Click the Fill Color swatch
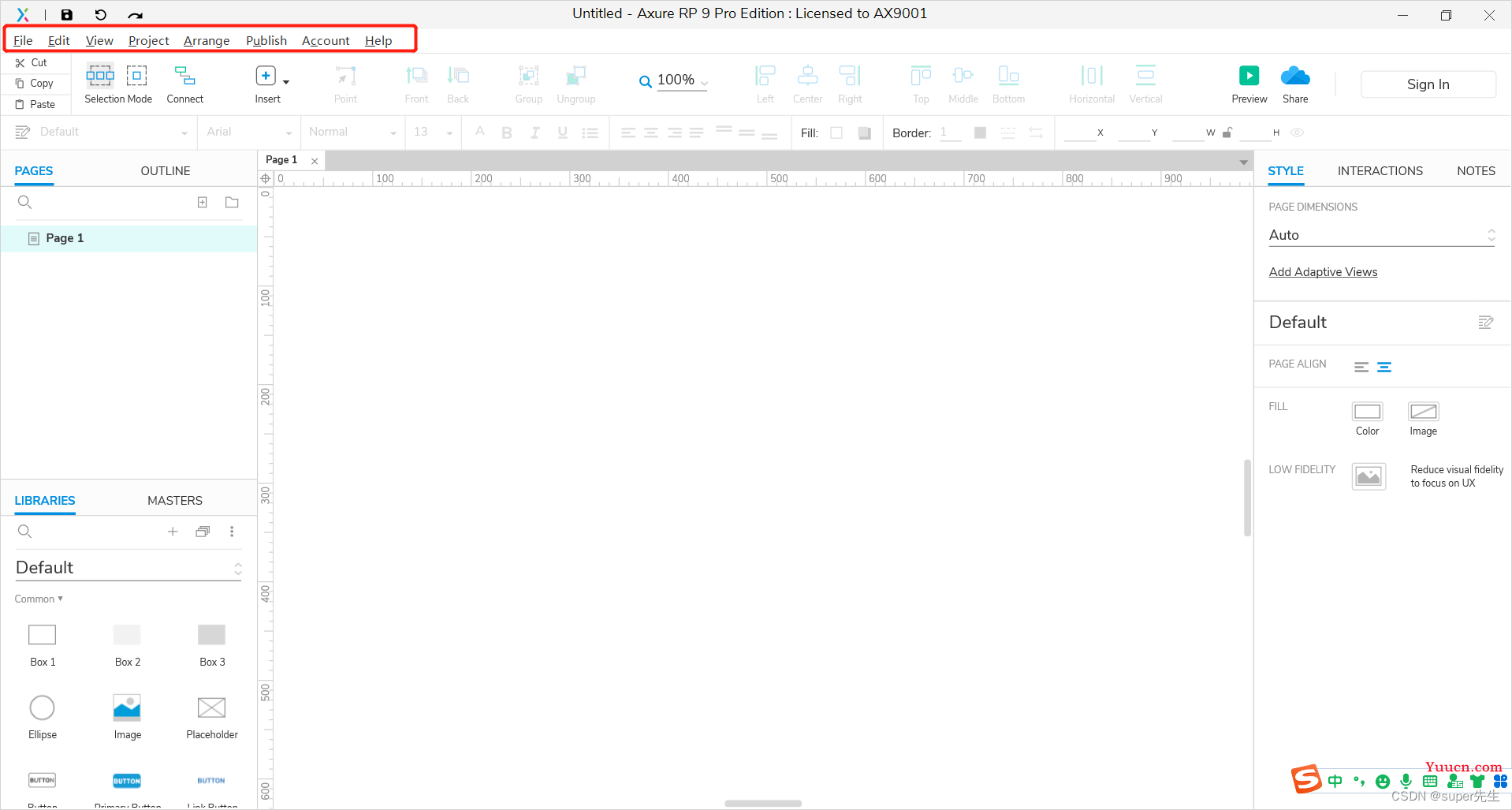 pyautogui.click(x=1367, y=412)
